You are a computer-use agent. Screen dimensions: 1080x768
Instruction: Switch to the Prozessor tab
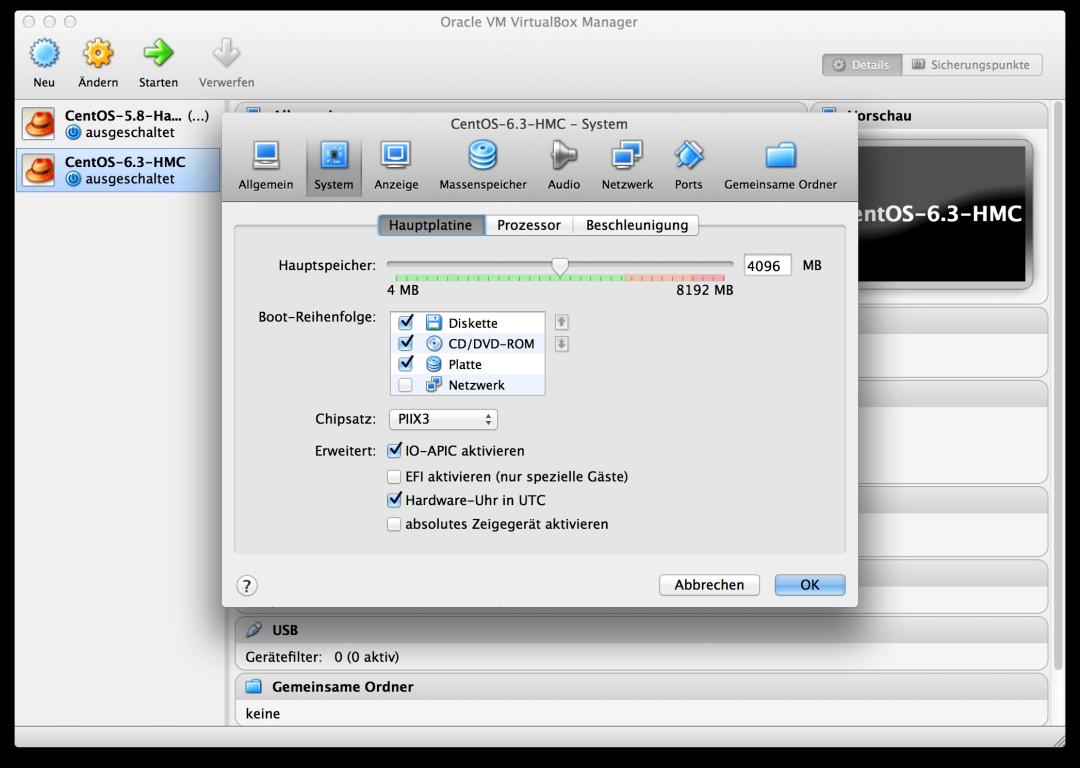coord(528,225)
